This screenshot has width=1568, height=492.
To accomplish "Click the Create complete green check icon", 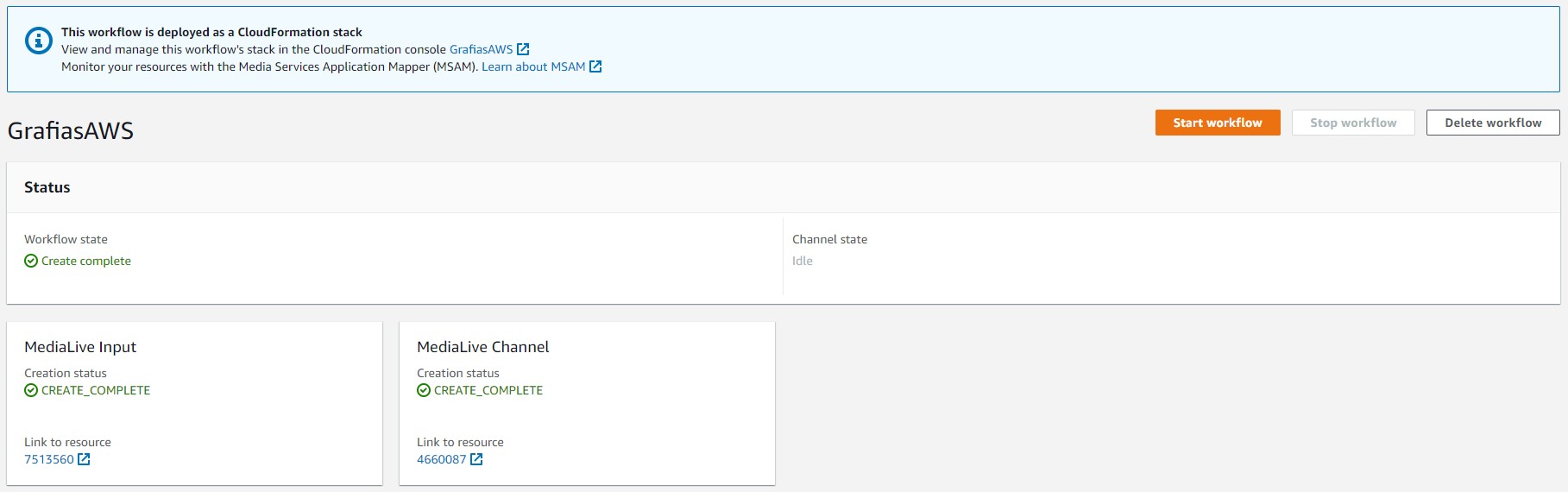I will click(31, 261).
